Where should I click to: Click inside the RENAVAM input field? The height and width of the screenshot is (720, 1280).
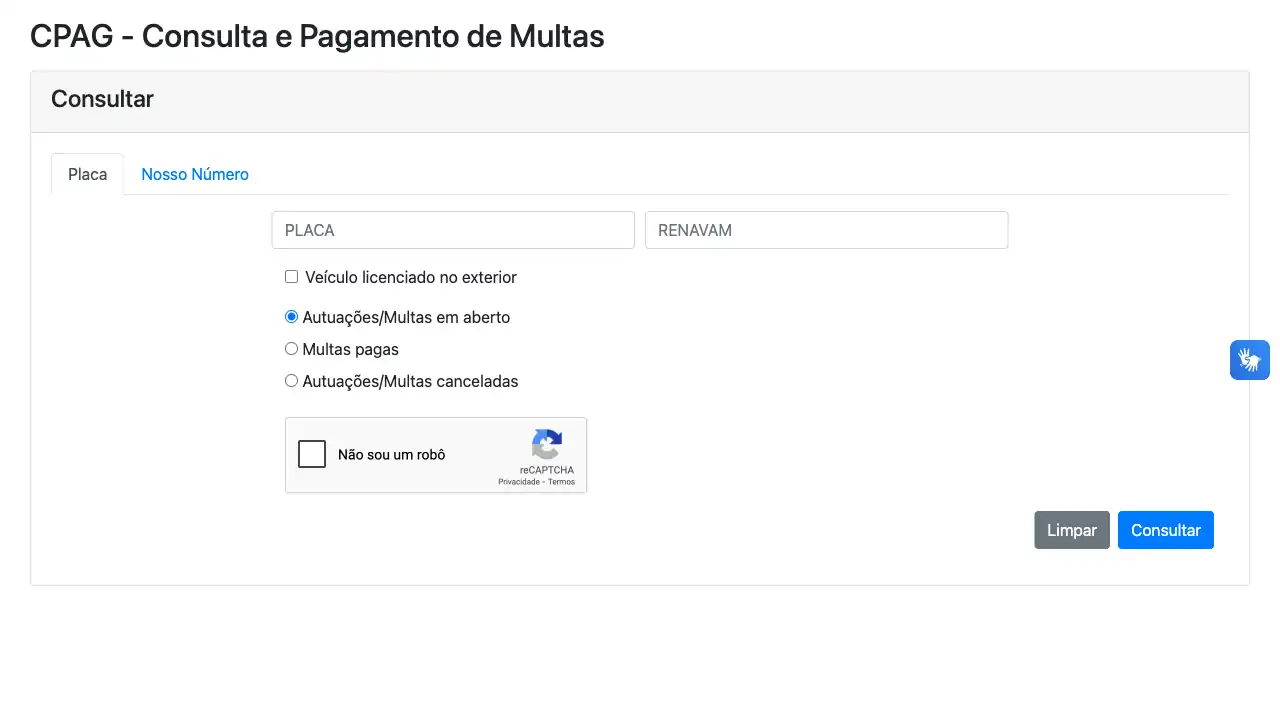(x=826, y=230)
